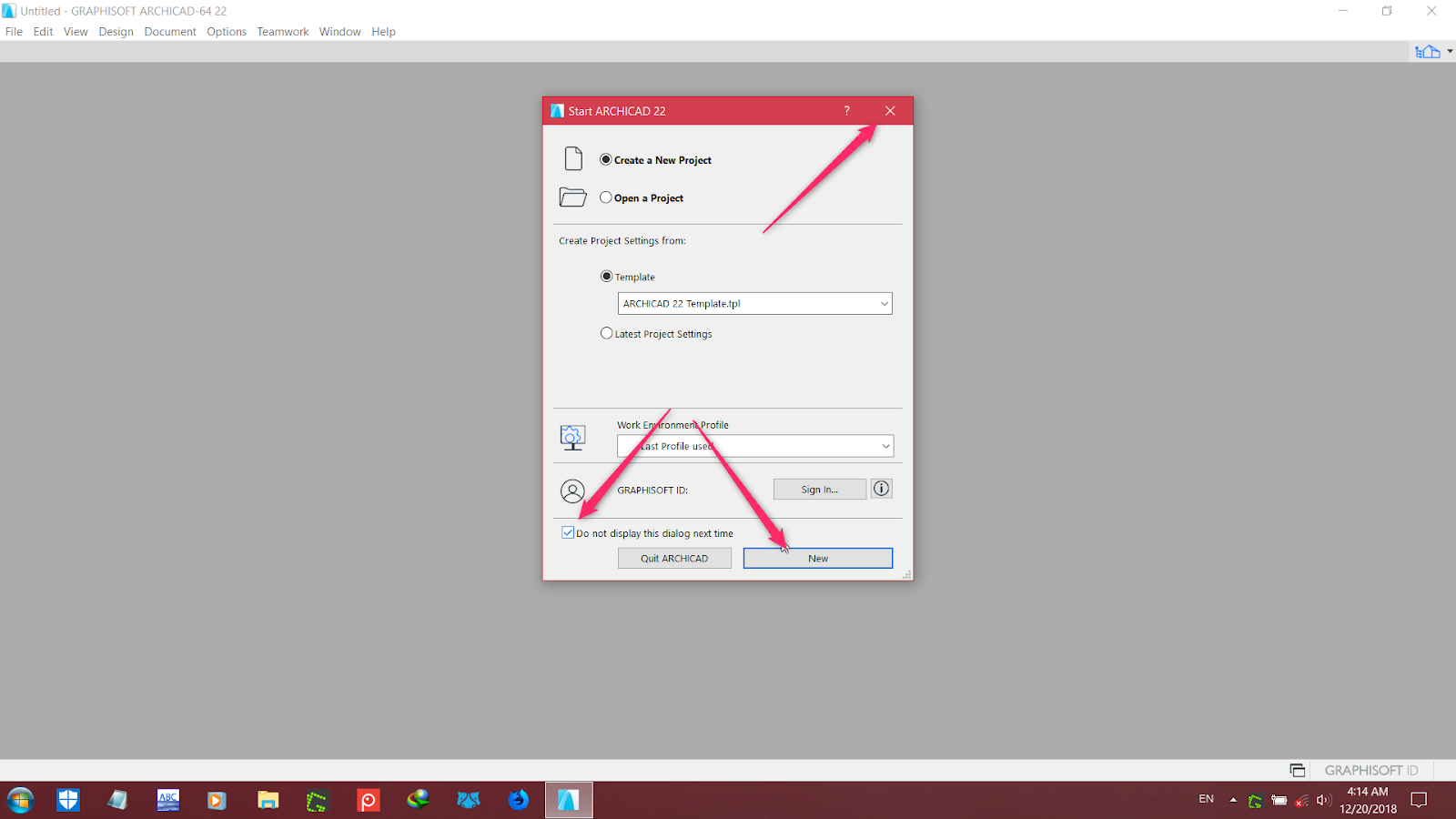Click the GRAPHISOFT ID user avatar icon
Screen dimensions: 1456x819
click(572, 491)
